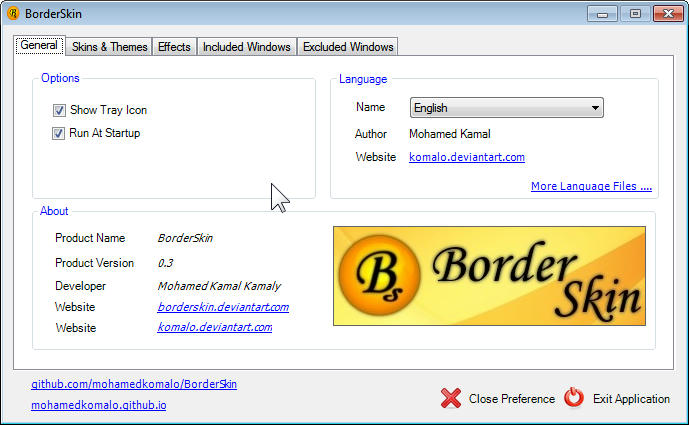This screenshot has height=425, width=689.
Task: Click the BorderSkin title bar app icon
Action: coord(13,14)
